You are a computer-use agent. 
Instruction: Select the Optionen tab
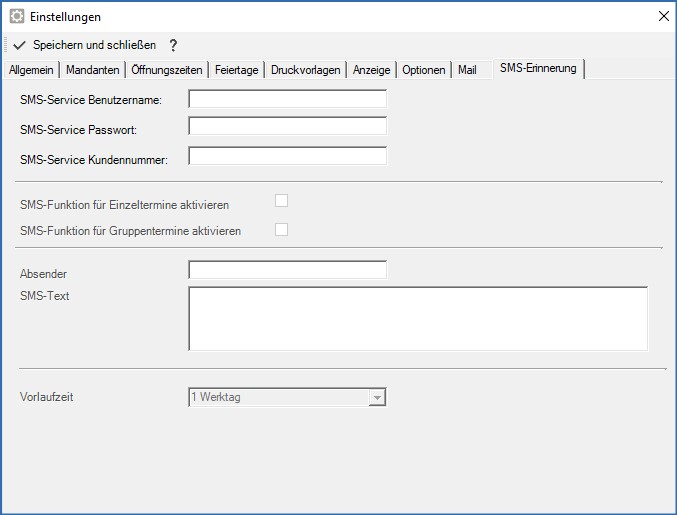(424, 70)
